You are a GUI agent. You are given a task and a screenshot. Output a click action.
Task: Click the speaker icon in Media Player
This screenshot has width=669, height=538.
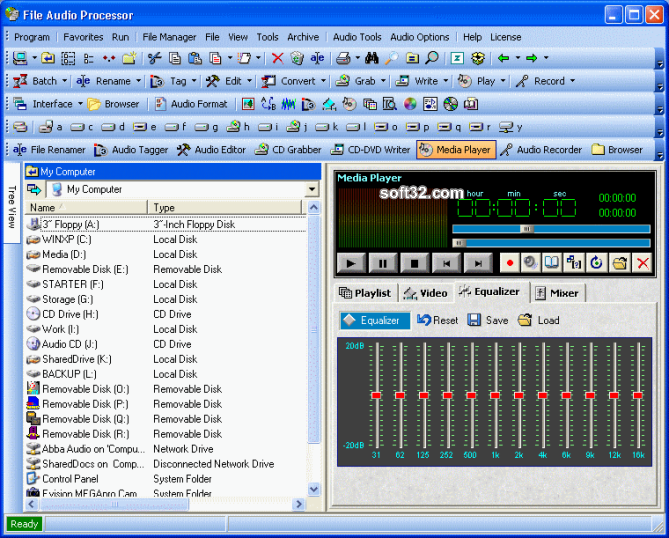530,263
